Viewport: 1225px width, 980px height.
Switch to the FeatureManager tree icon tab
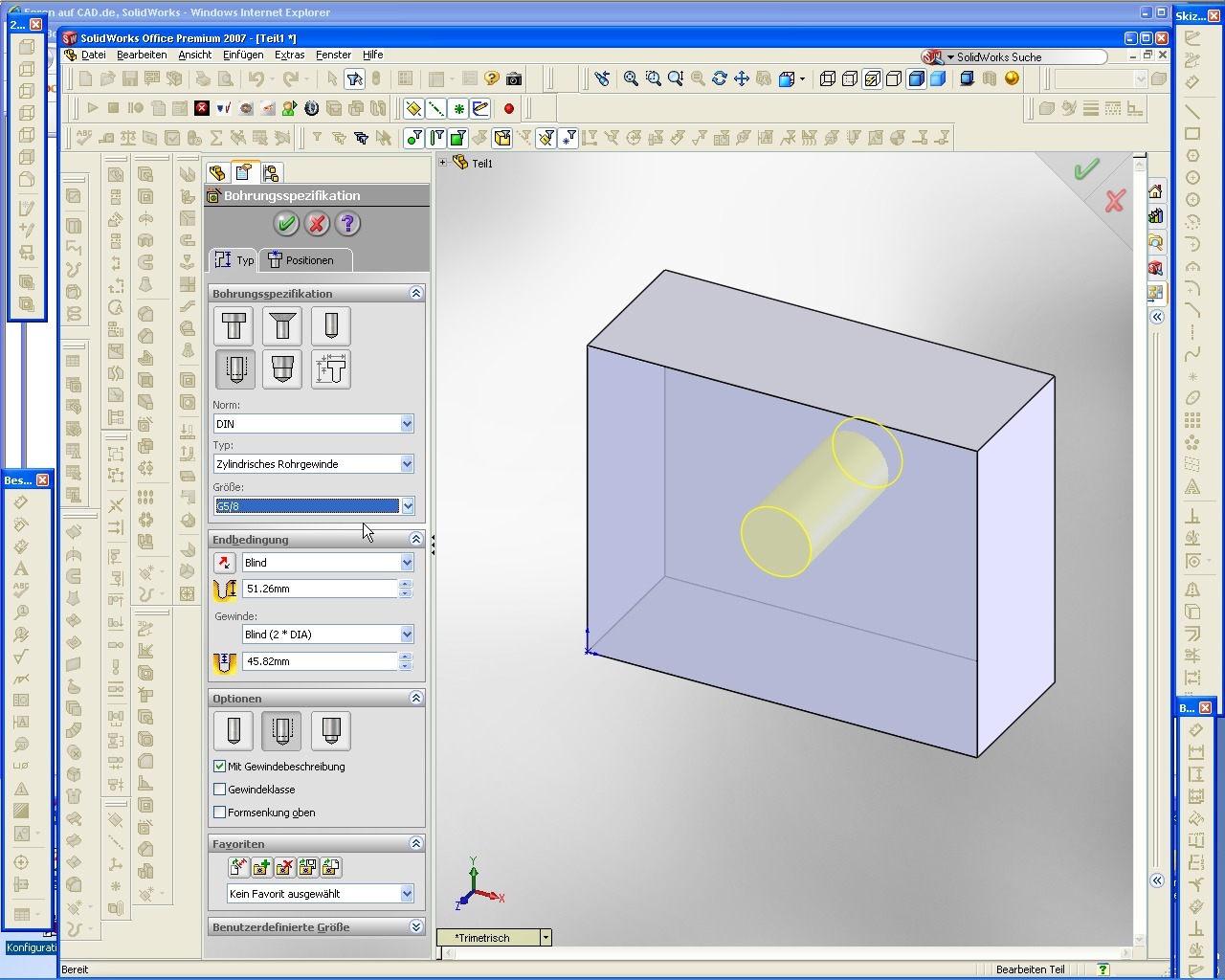click(217, 172)
